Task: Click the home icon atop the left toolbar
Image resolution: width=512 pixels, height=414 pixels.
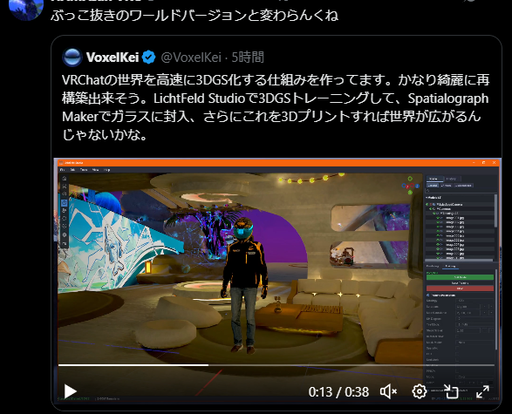Action: click(64, 179)
